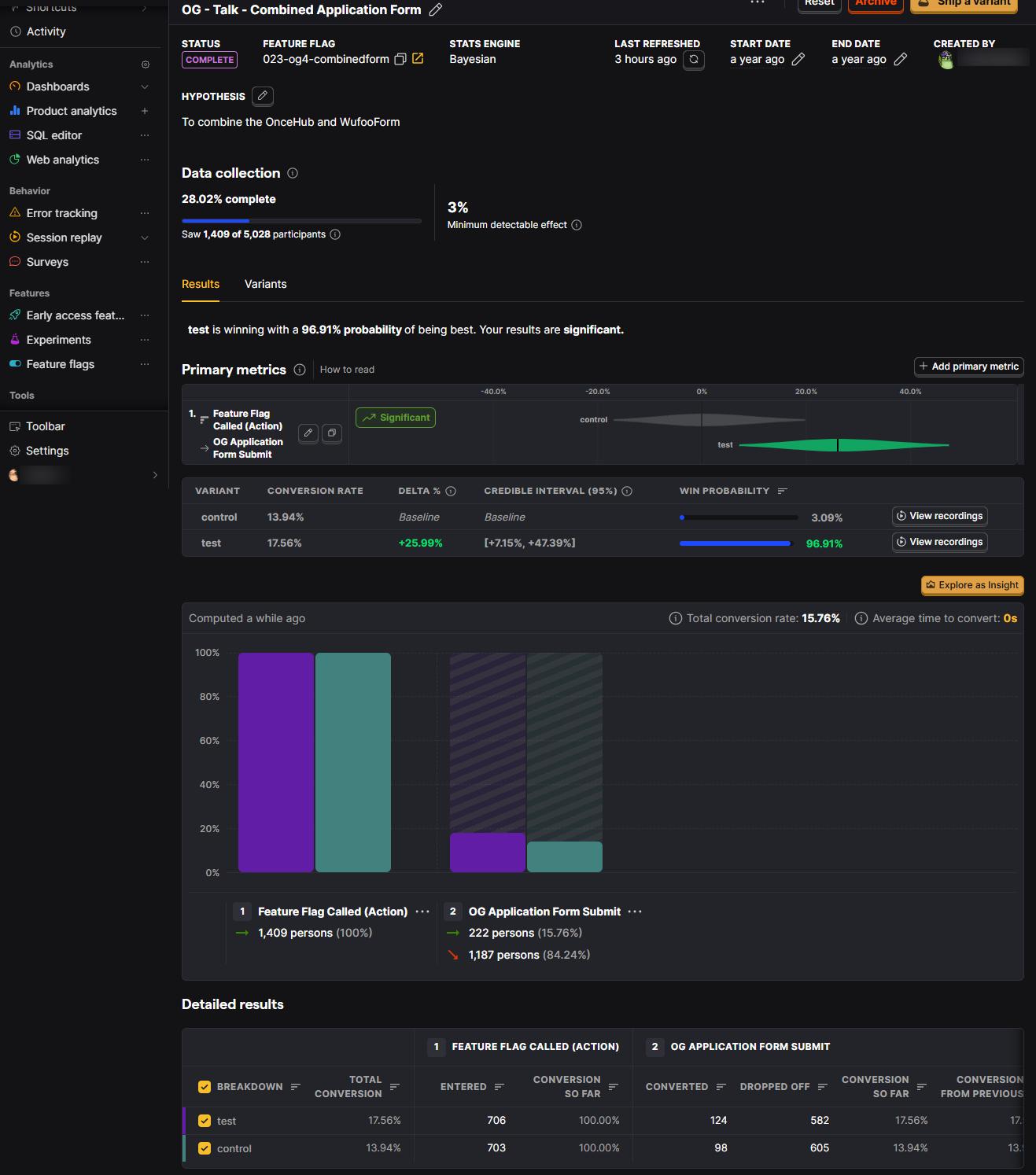The height and width of the screenshot is (1175, 1036).
Task: Expand the Dashboards sidebar chevron
Action: tap(145, 87)
